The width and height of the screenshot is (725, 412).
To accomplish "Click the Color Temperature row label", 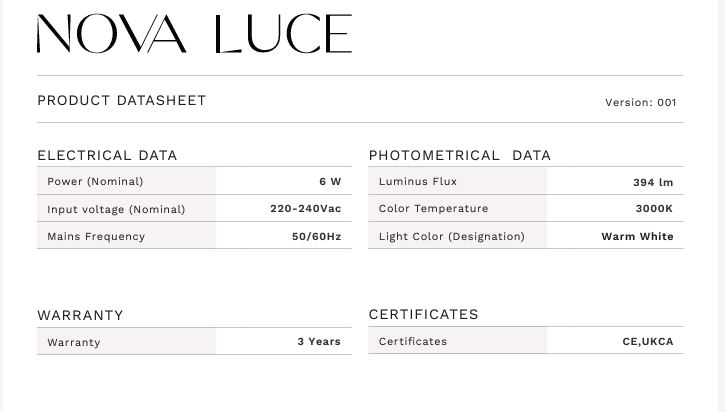I will 433,209.
